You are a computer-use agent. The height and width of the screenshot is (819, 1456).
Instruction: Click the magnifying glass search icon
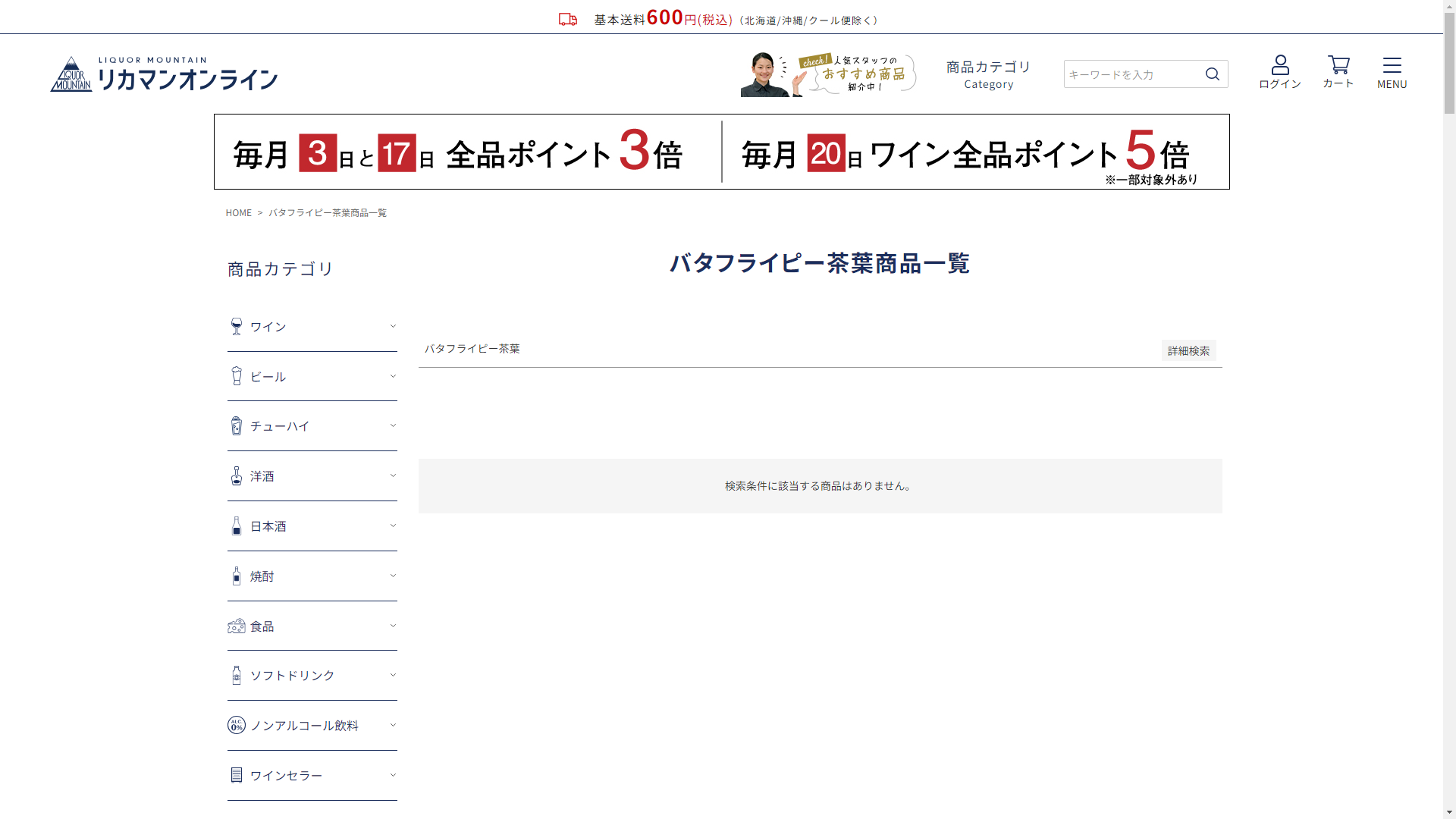pyautogui.click(x=1212, y=74)
